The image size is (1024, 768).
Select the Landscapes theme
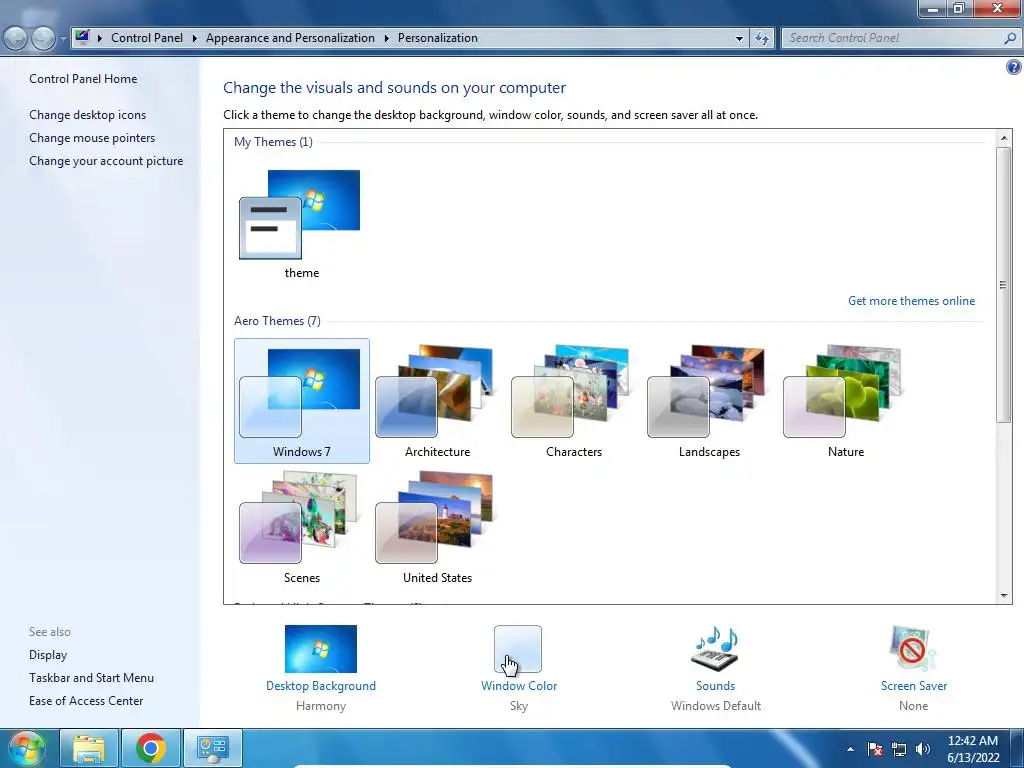tap(709, 401)
